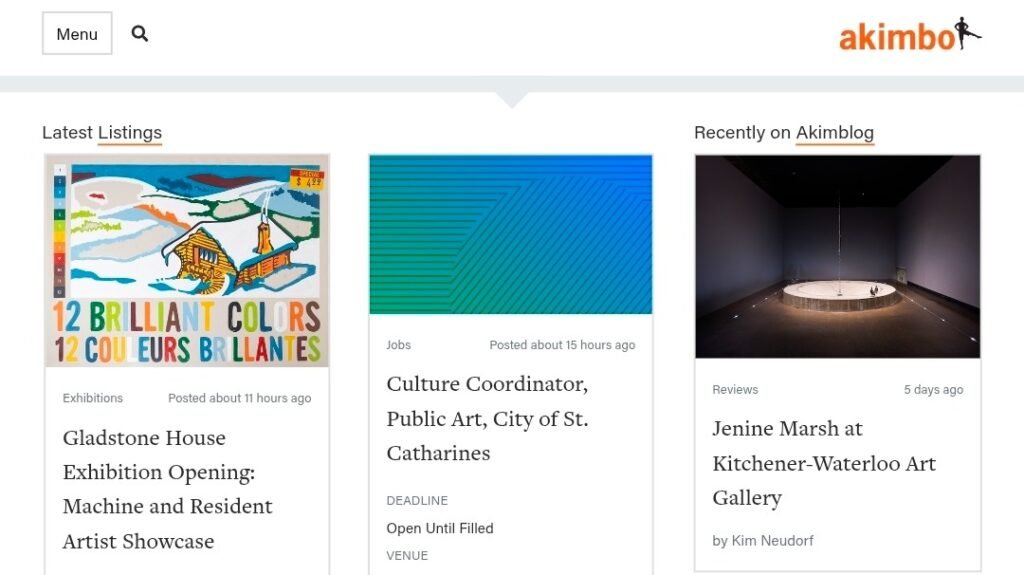Click the '5 days ago' review date
Screen dimensions: 1024x575
coord(933,390)
